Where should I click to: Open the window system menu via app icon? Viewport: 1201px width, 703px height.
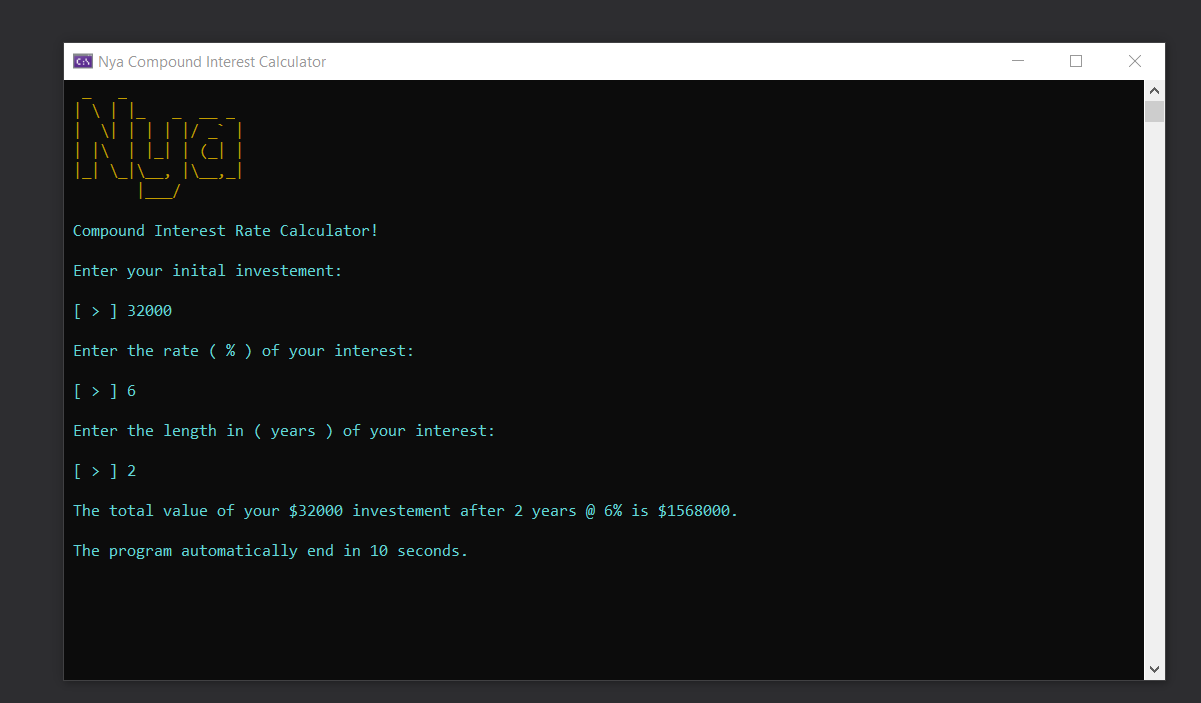(x=82, y=61)
